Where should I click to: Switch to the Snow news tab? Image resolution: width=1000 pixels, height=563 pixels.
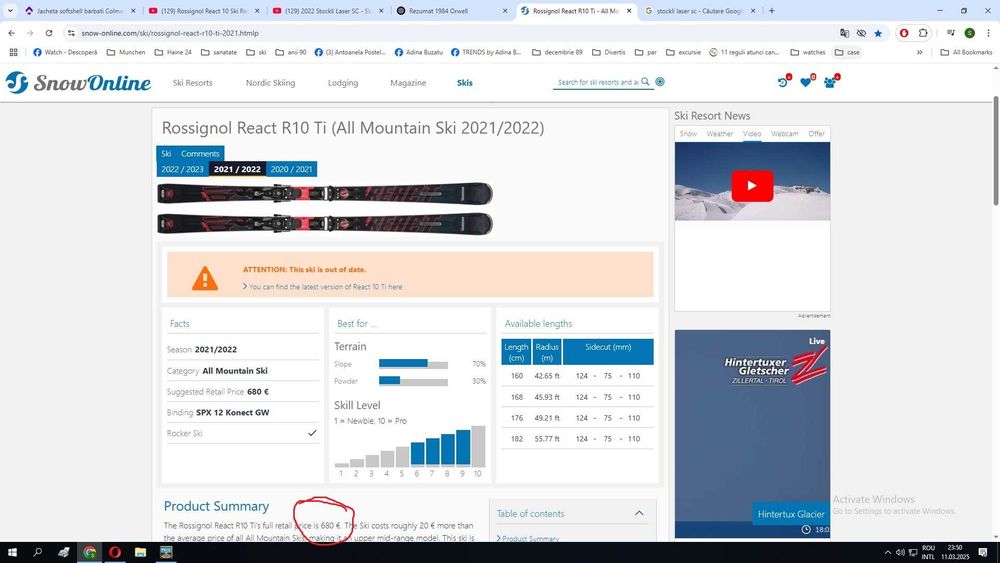coord(688,134)
